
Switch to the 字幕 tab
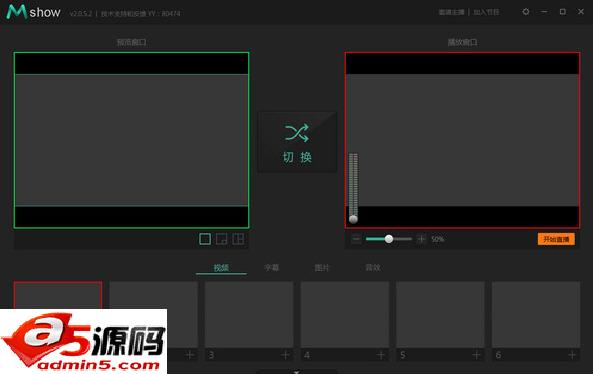click(x=272, y=268)
